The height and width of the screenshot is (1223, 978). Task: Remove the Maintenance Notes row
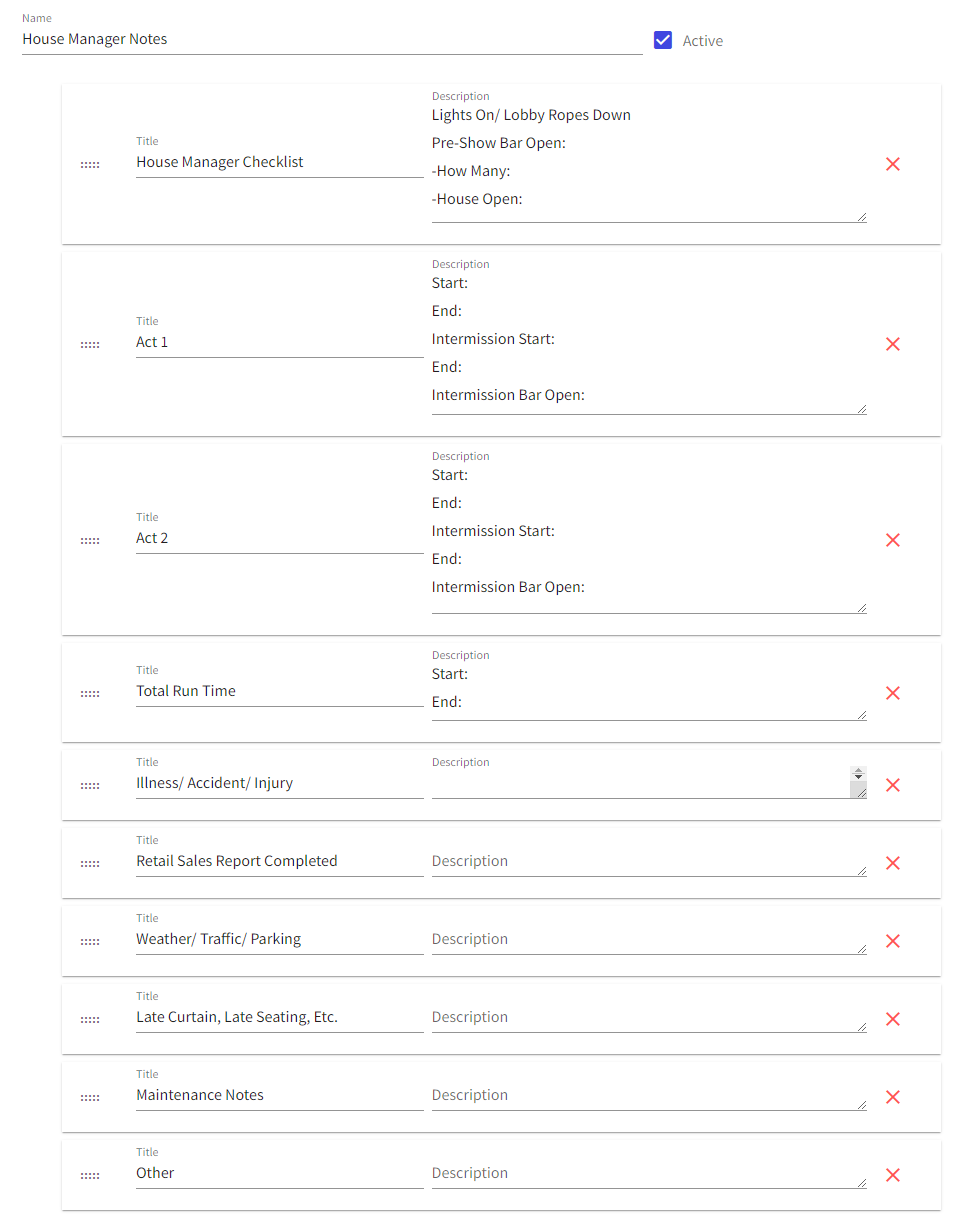click(893, 1097)
